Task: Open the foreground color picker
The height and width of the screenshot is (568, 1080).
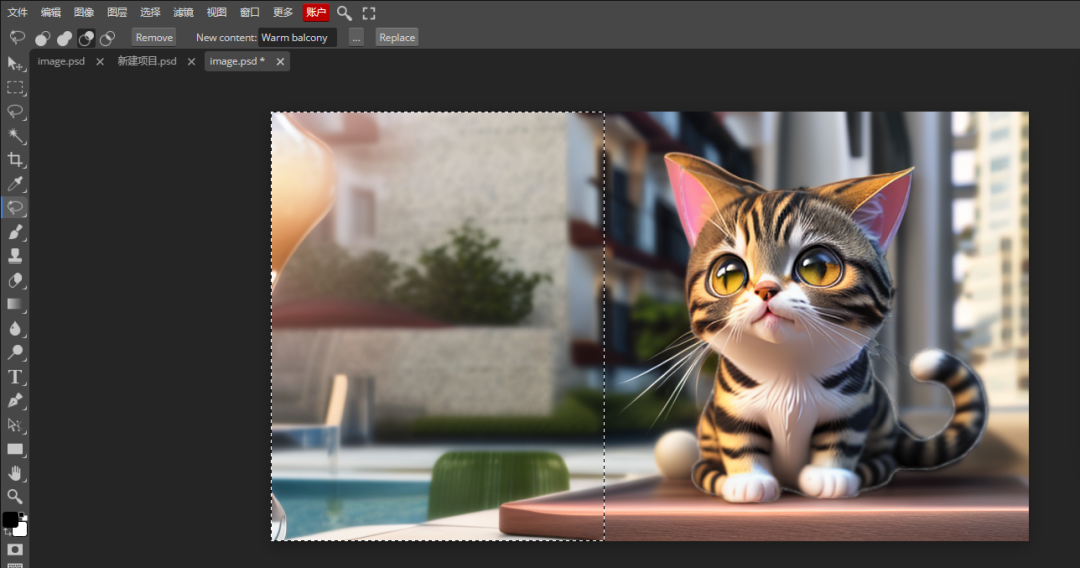Action: click(x=10, y=519)
